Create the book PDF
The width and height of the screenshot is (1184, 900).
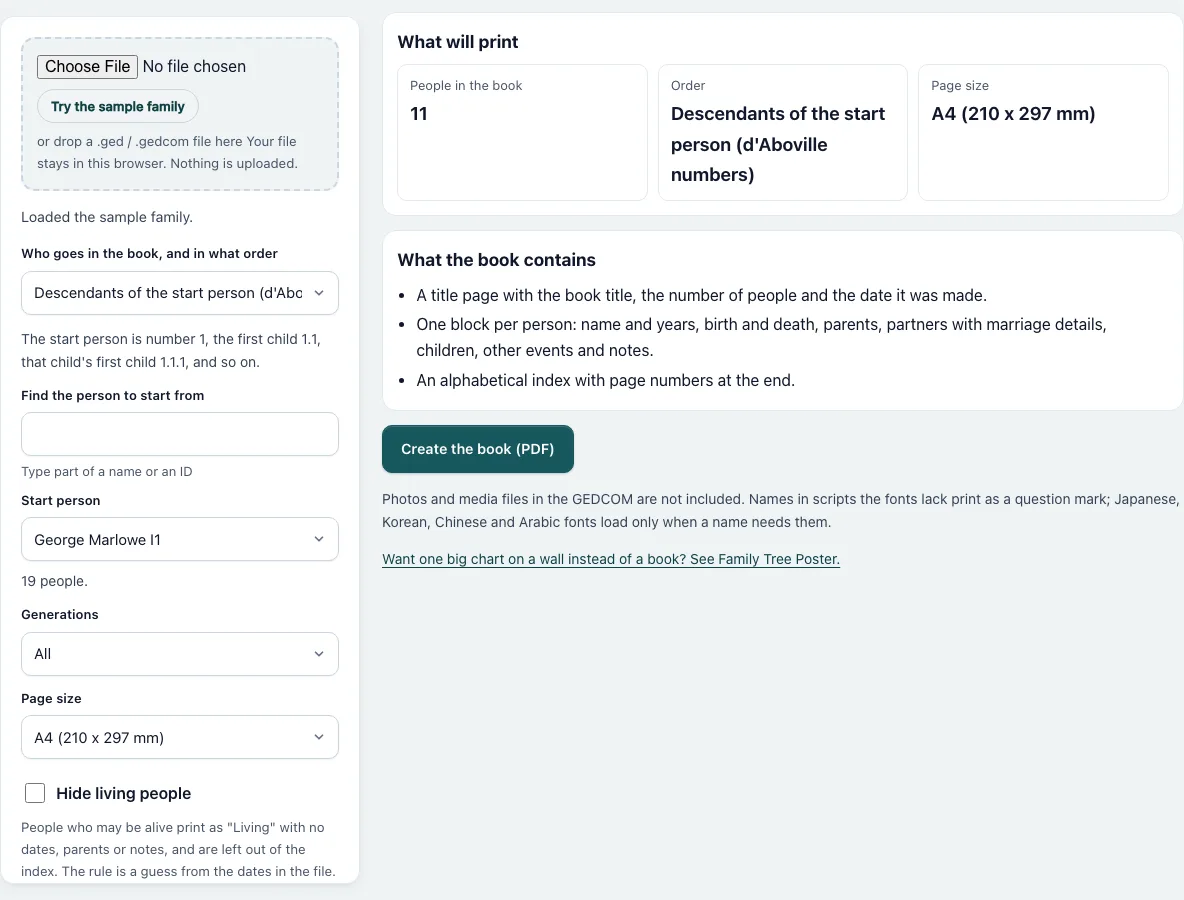click(478, 449)
